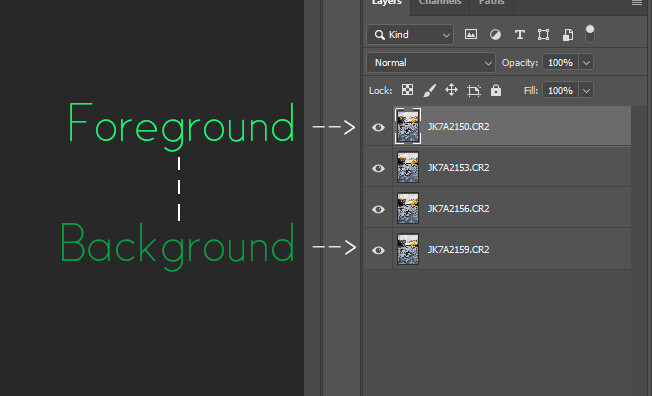
Task: Select layer name JK7A2156.CR2
Action: pyautogui.click(x=458, y=208)
